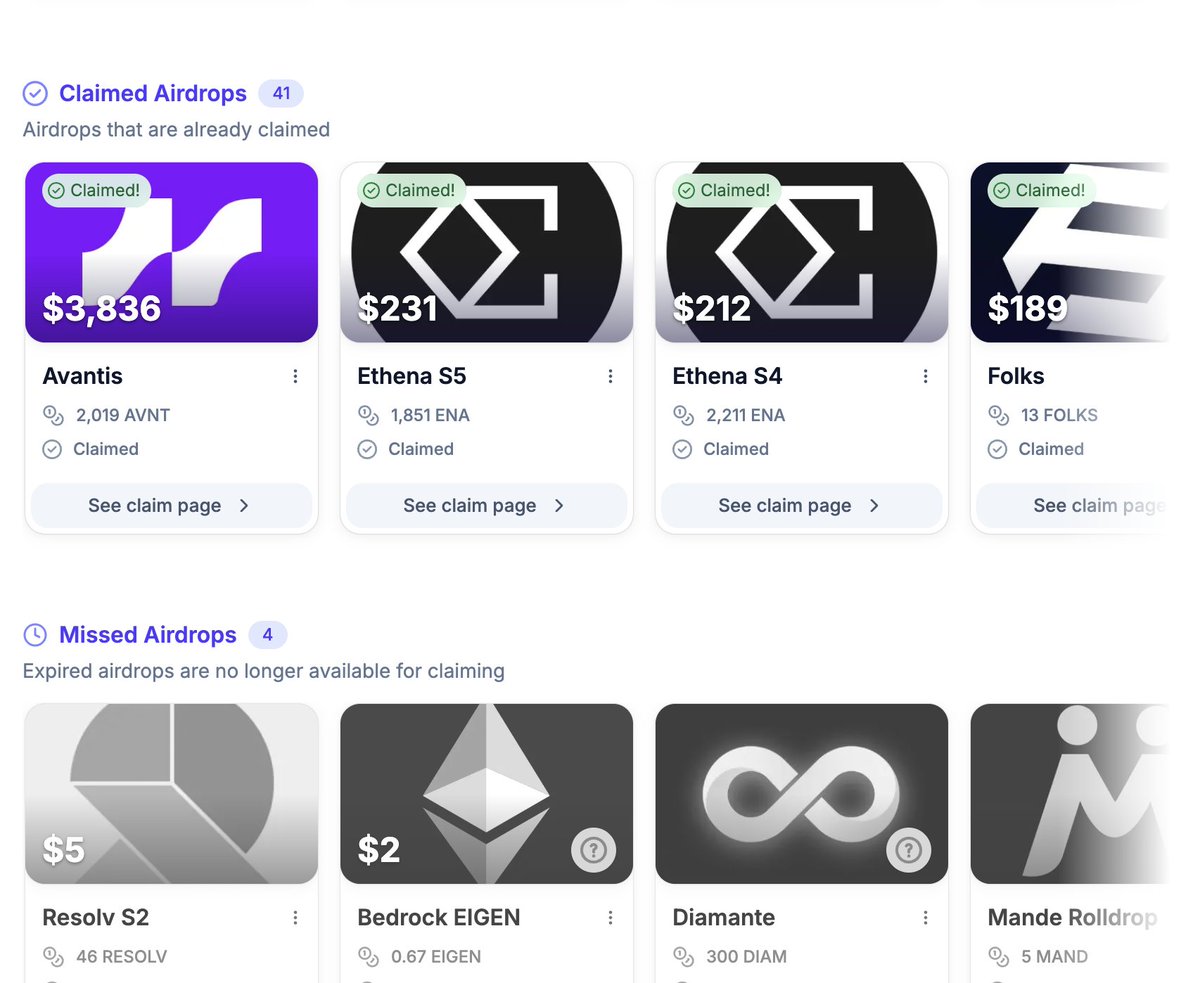The image size is (1200, 983).
Task: Click the Claimed status check under Folks
Action: (x=997, y=449)
